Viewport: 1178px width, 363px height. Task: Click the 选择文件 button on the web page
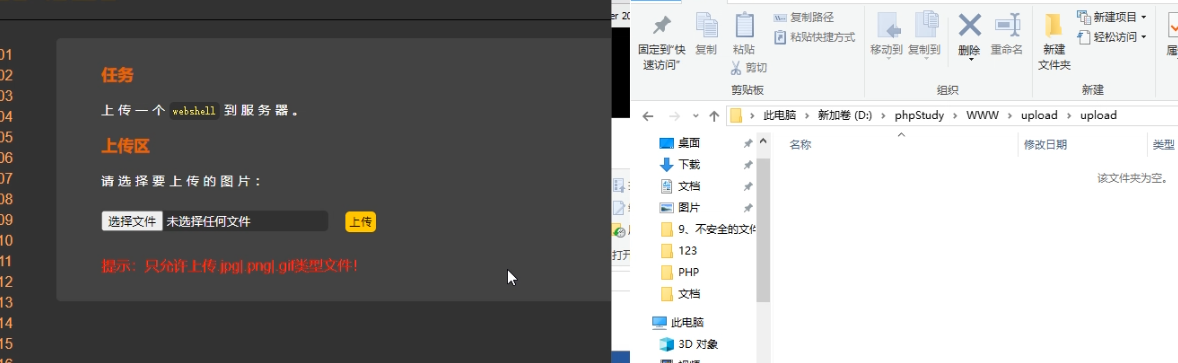click(132, 221)
